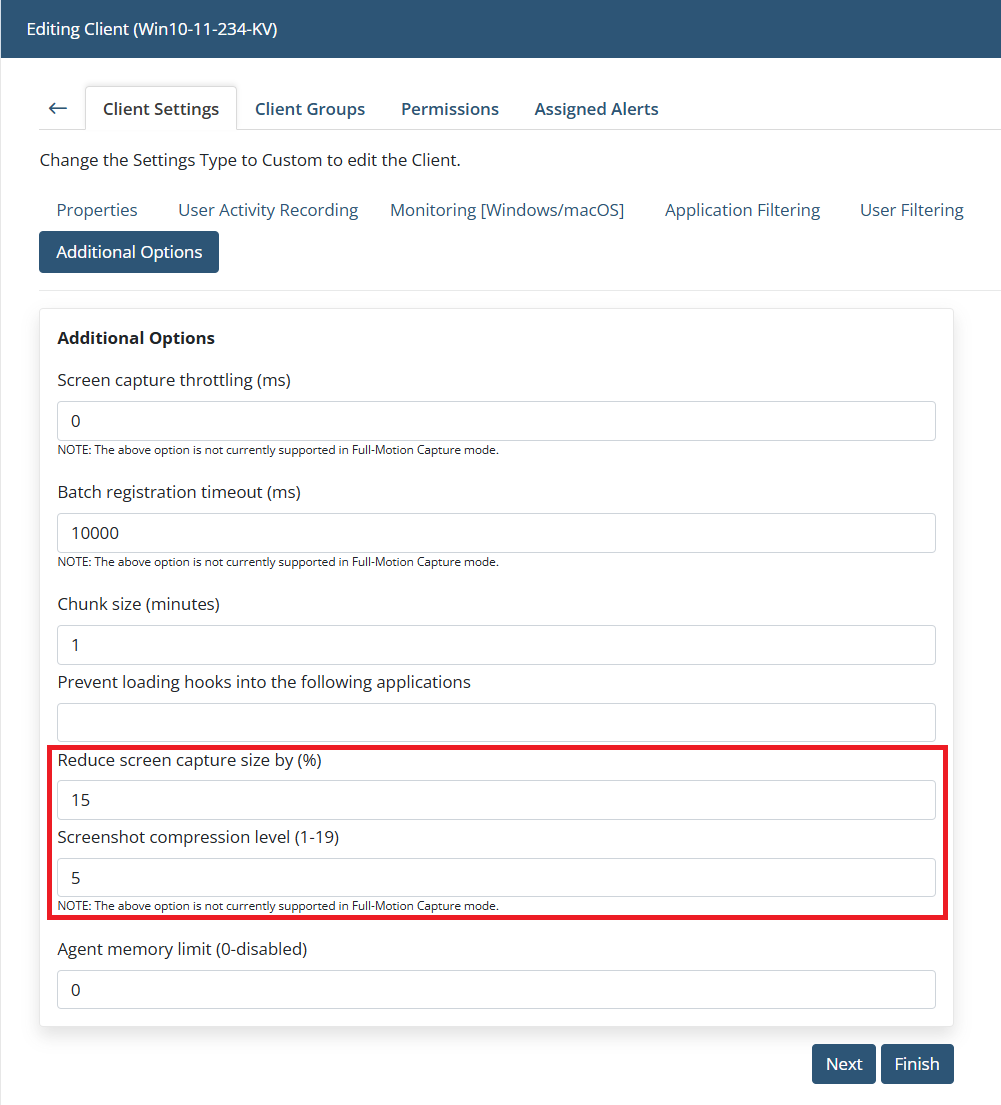Click NOTE under Screen capture throttling

(278, 450)
